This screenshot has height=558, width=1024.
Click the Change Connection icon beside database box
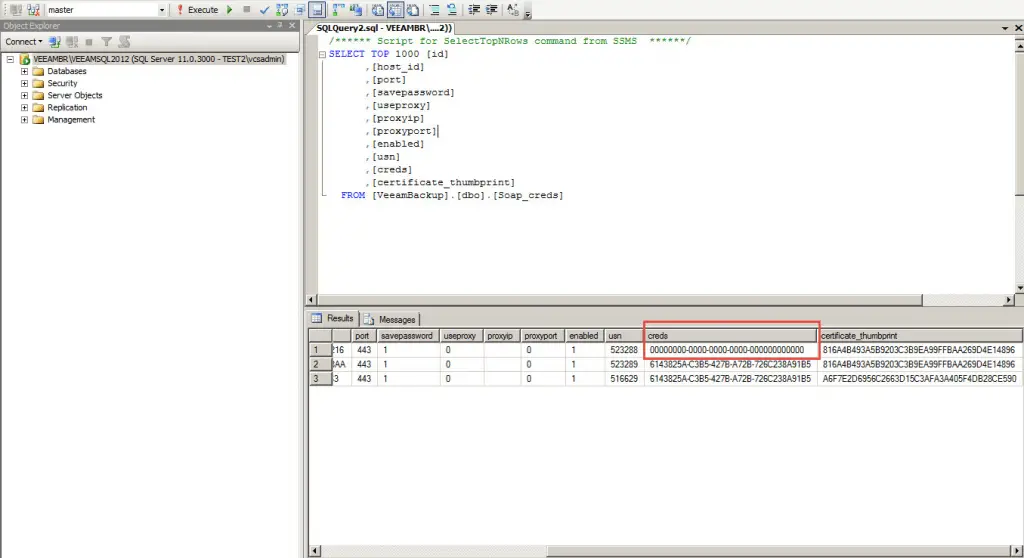pyautogui.click(x=33, y=10)
